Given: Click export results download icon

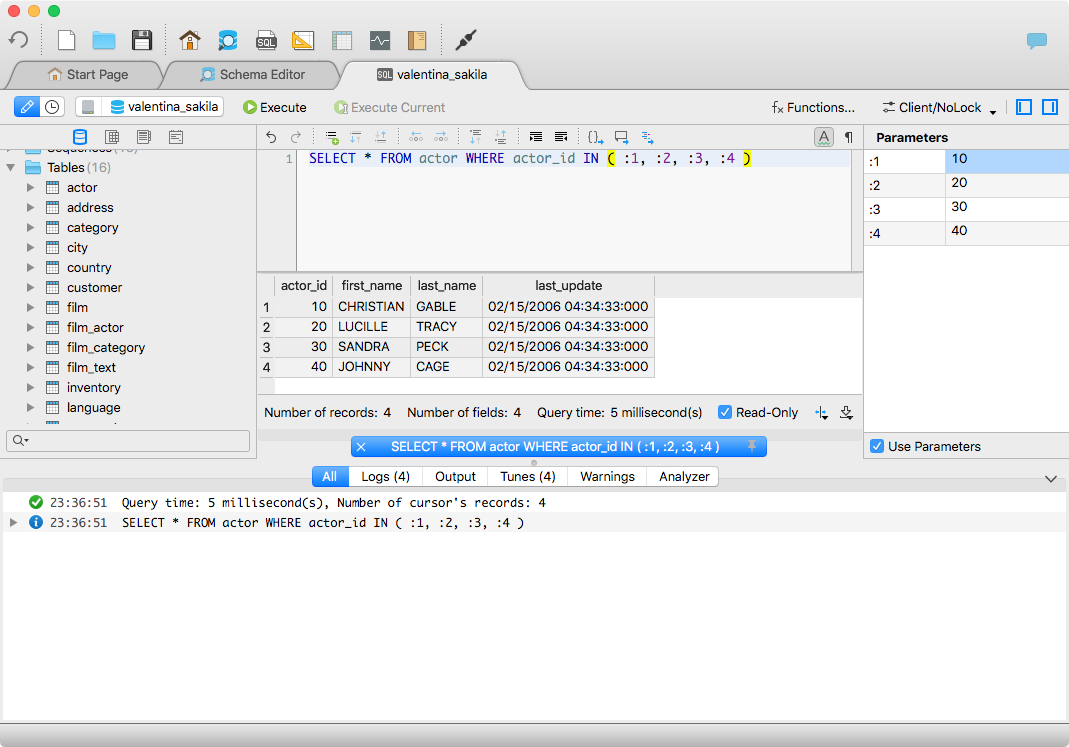Looking at the screenshot, I should coord(846,412).
